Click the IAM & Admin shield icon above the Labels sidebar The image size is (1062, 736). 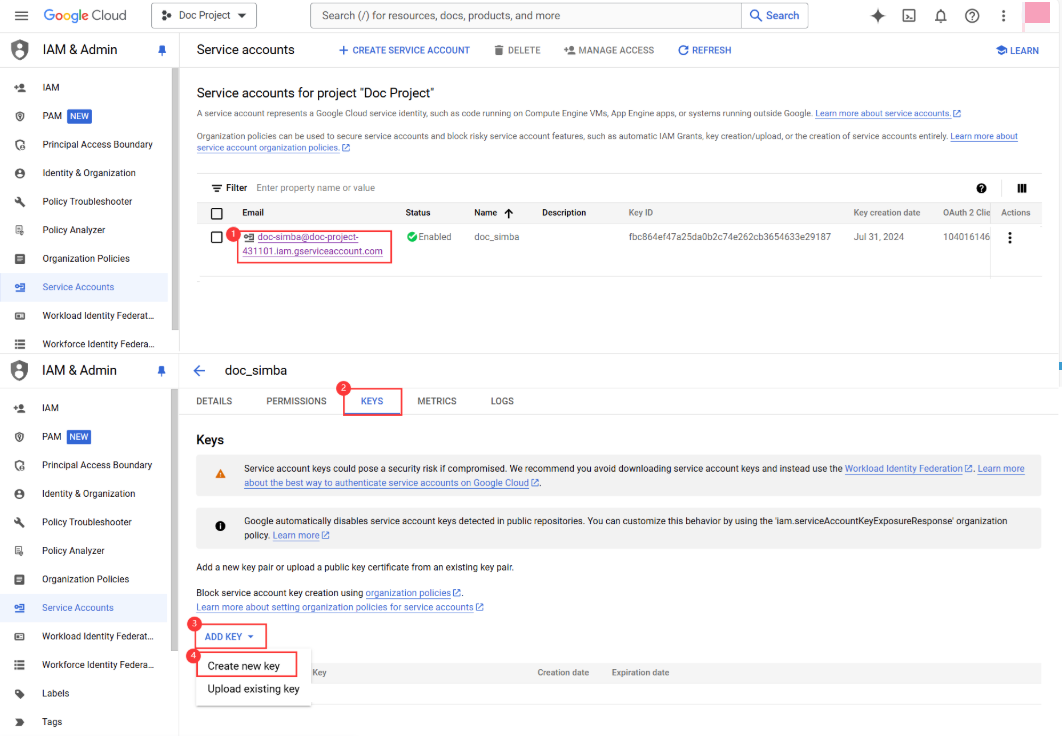click(x=20, y=370)
